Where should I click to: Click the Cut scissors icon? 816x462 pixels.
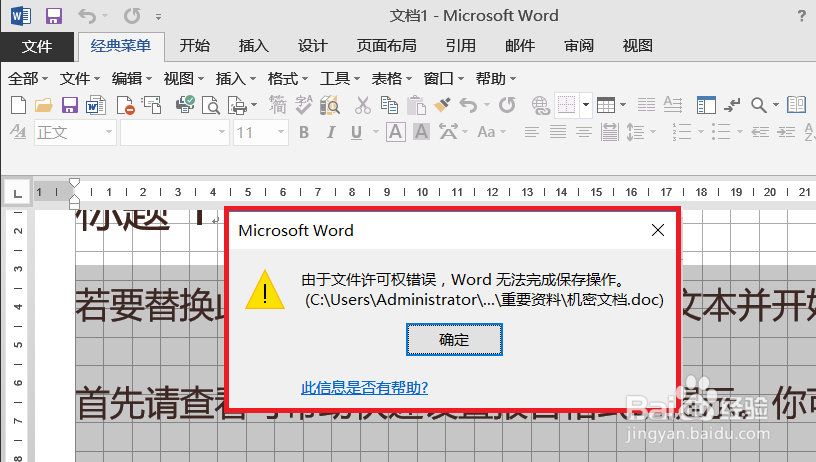pyautogui.click(x=363, y=105)
